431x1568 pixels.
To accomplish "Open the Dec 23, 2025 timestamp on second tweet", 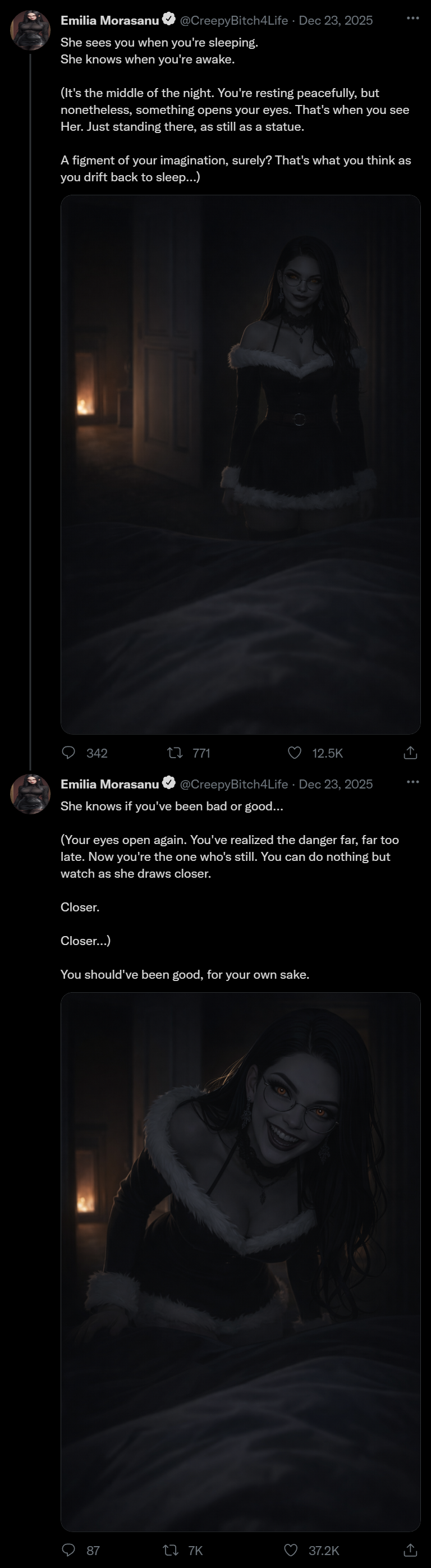I will [x=336, y=784].
